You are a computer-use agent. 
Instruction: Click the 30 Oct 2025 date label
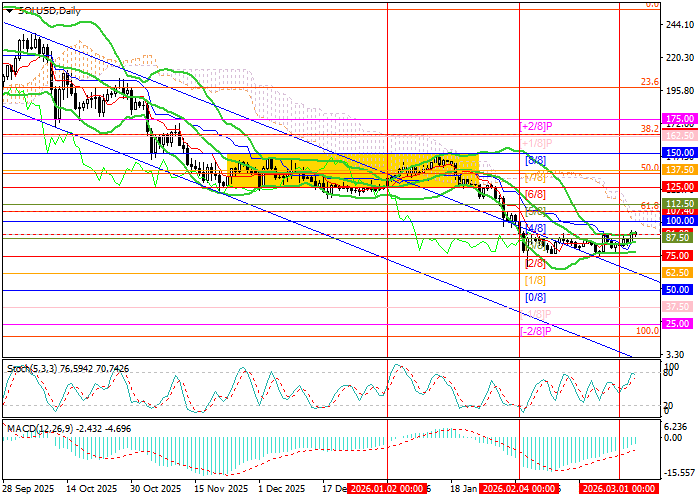tap(156, 488)
